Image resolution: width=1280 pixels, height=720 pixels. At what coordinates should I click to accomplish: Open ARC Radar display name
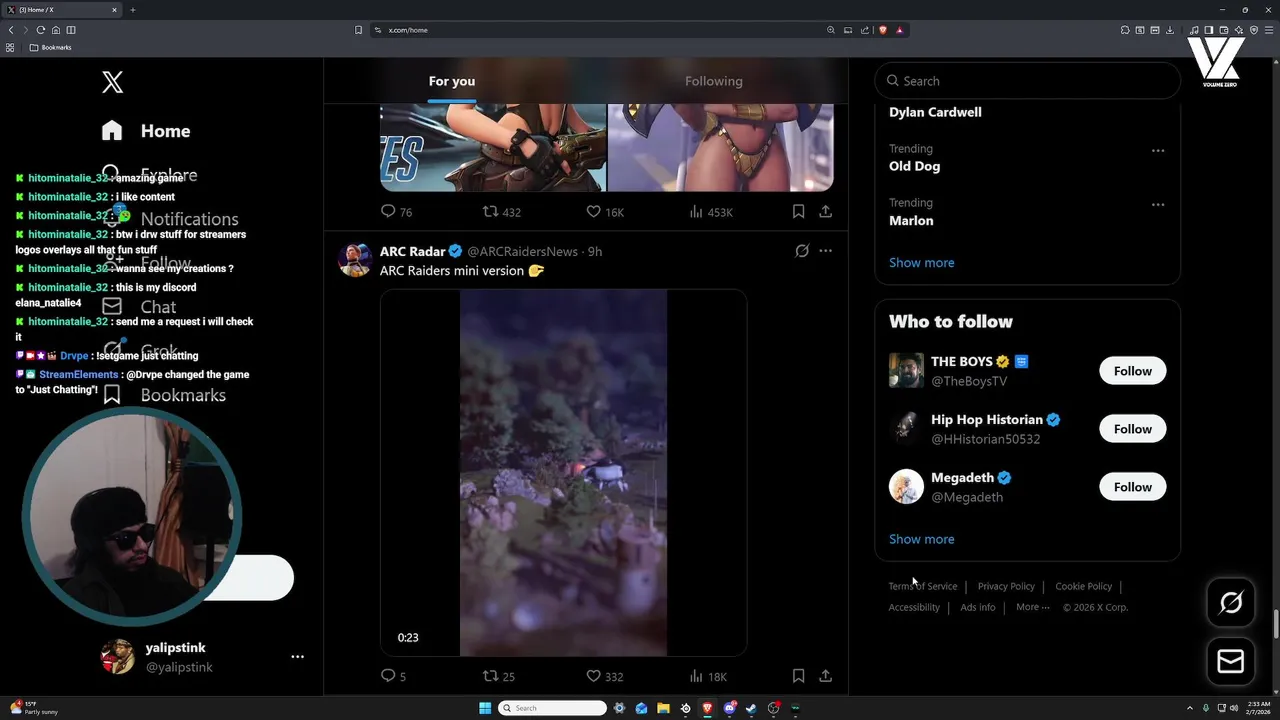click(x=412, y=251)
